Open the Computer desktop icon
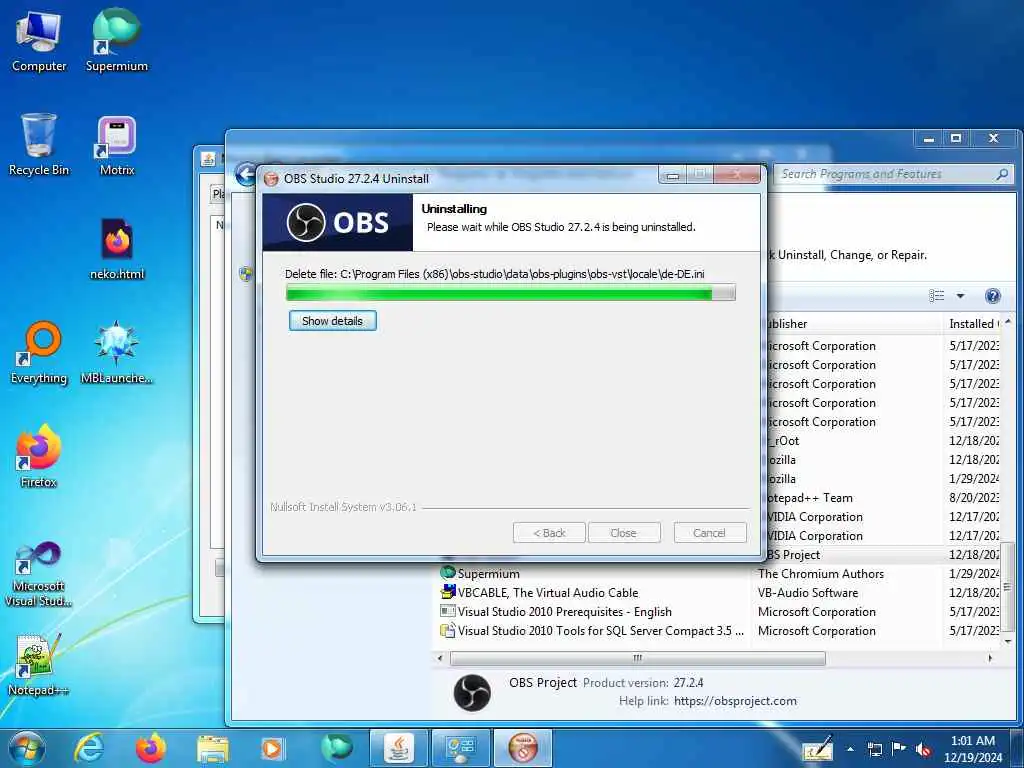 (39, 40)
